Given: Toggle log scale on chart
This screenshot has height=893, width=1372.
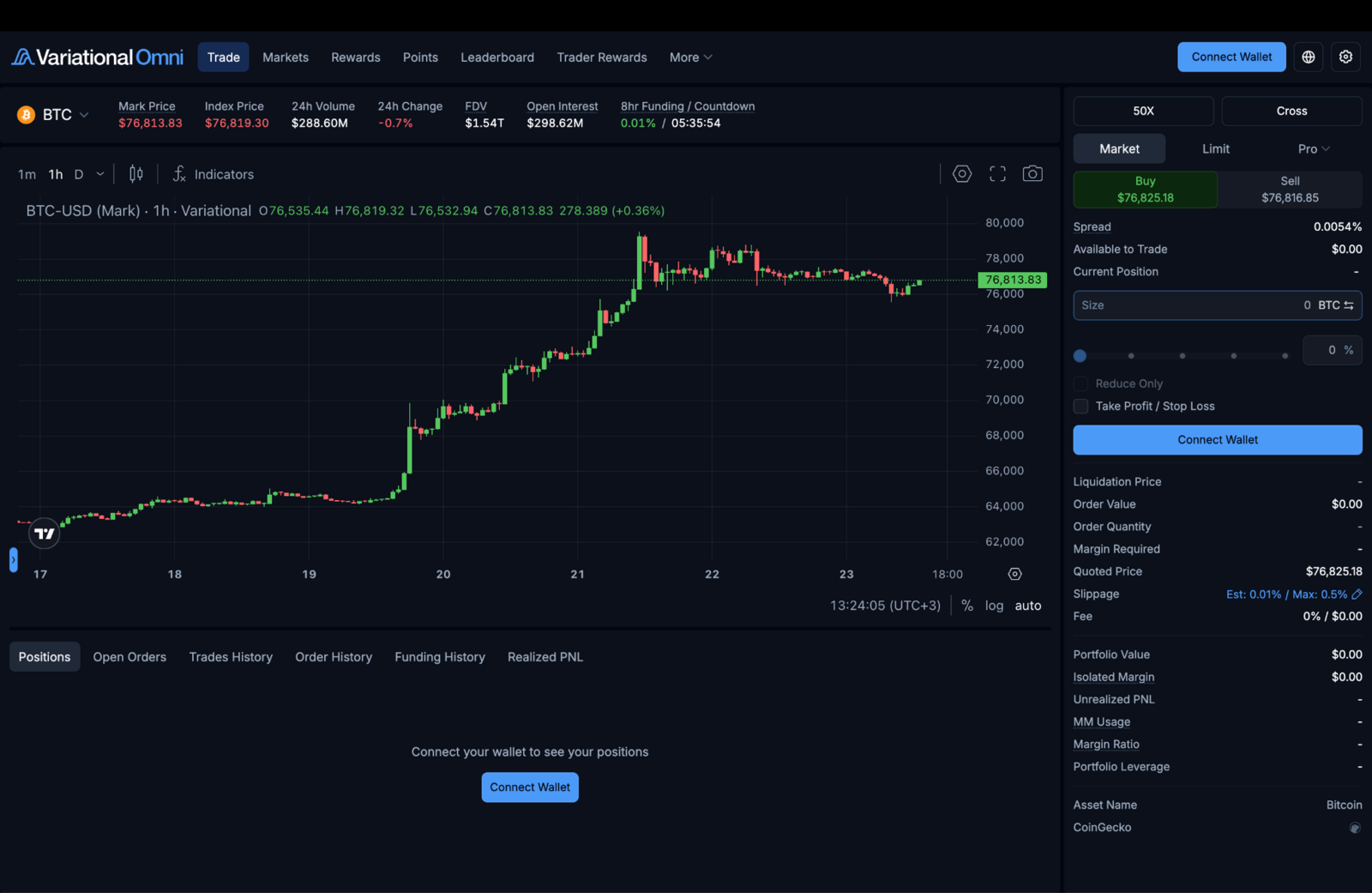Looking at the screenshot, I should click(994, 606).
